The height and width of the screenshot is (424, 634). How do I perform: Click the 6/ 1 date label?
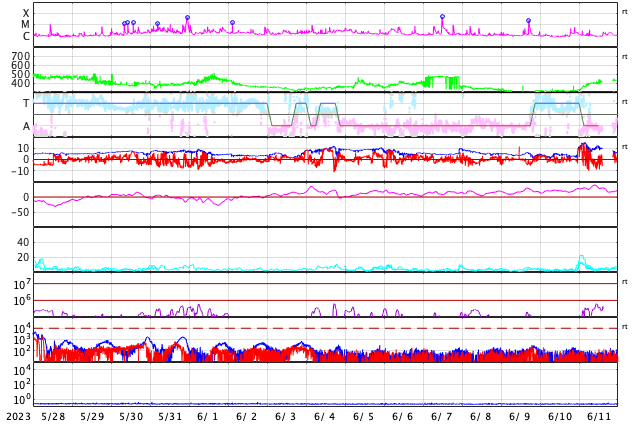point(207,416)
